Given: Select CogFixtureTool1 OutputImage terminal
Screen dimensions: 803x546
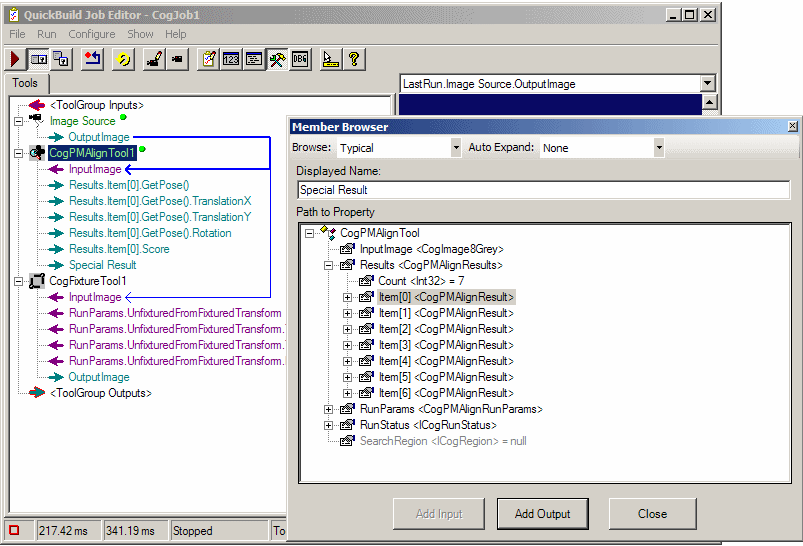Looking at the screenshot, I should pos(99,377).
